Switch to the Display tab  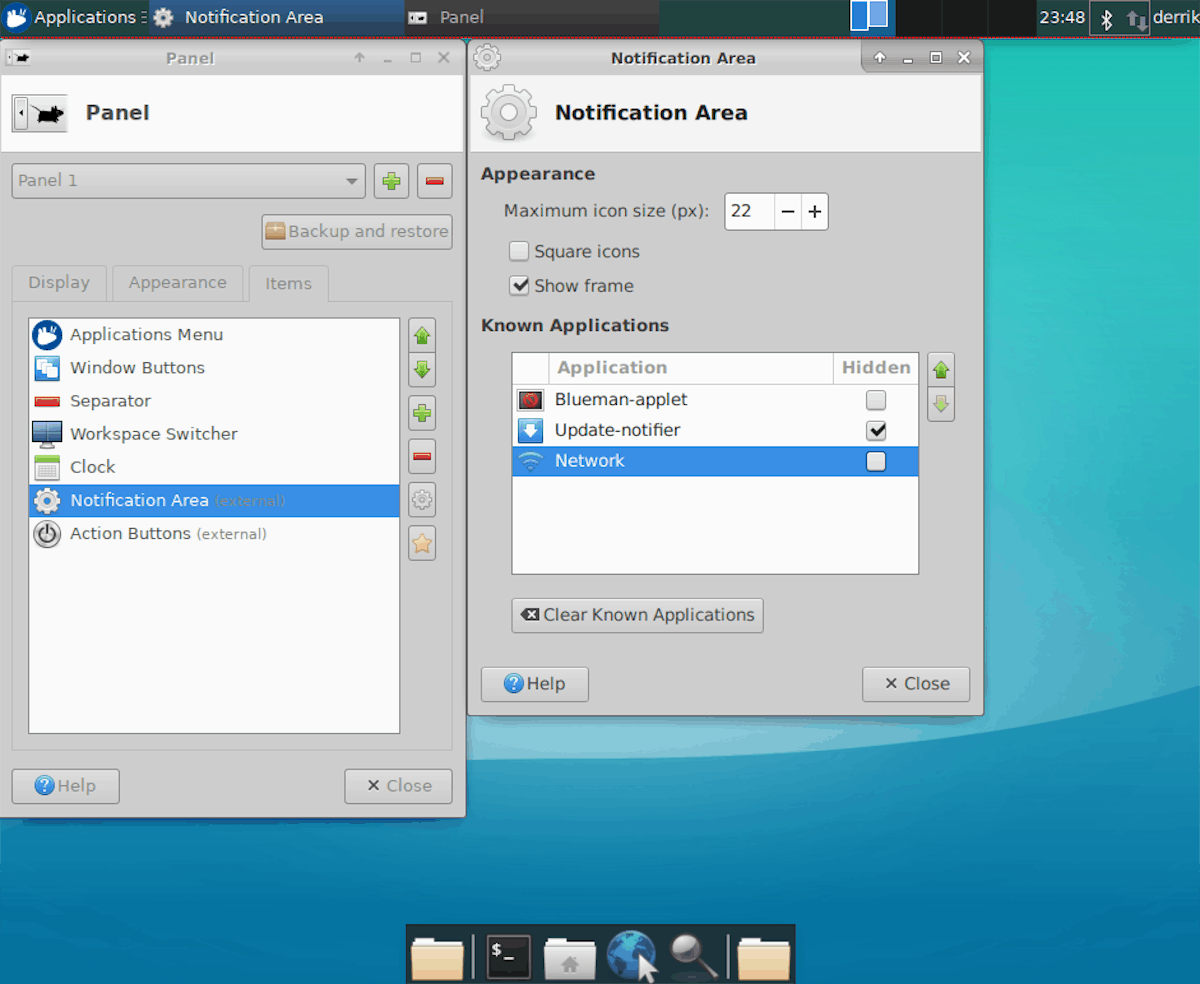(58, 283)
